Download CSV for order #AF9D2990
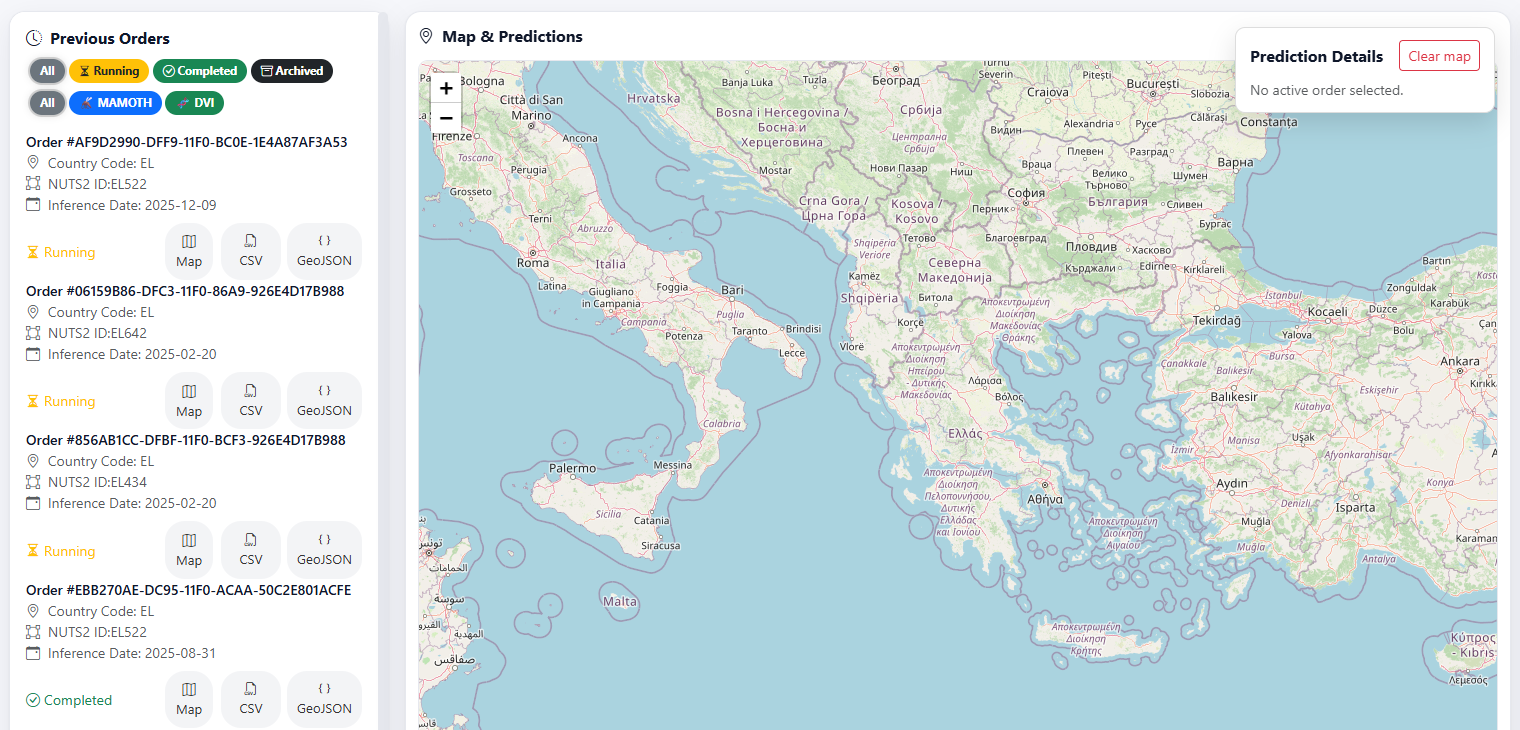 click(251, 251)
